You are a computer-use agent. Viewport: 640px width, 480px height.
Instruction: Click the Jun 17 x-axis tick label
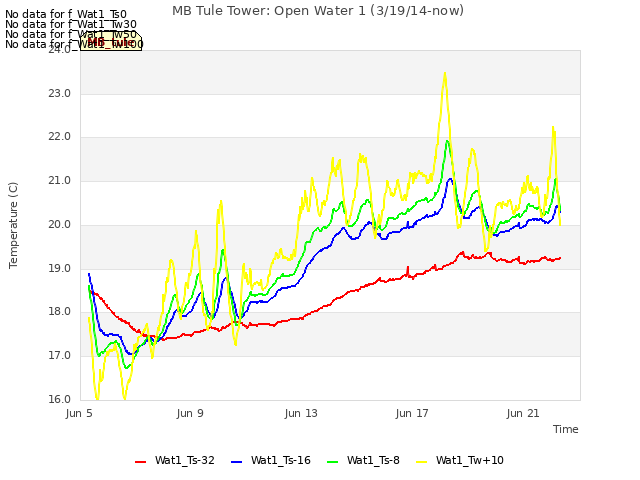point(412,413)
